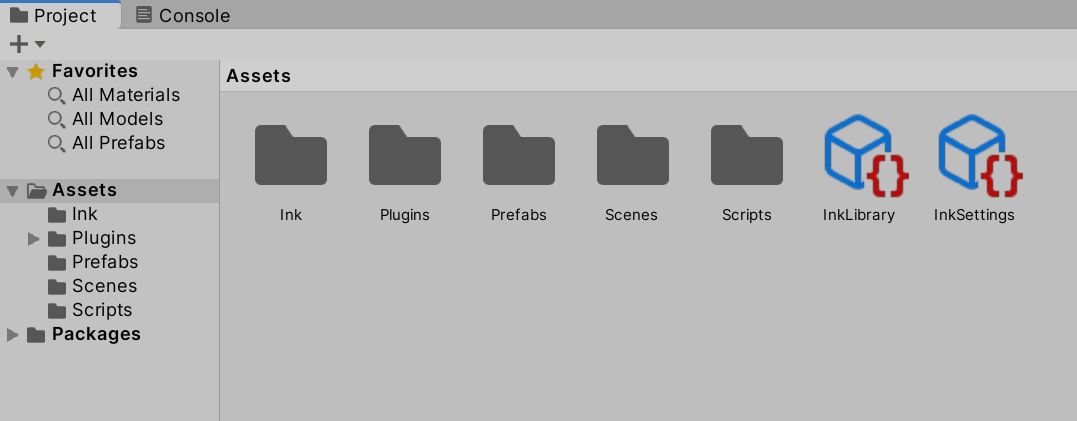Image resolution: width=1077 pixels, height=421 pixels.
Task: Expand the Packages tree arrow
Action: 12,334
